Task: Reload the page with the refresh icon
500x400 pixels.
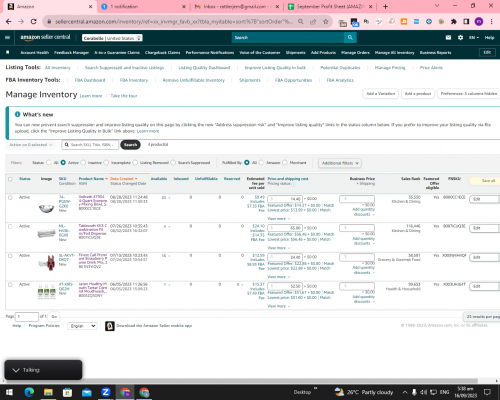Action: (x=33, y=22)
